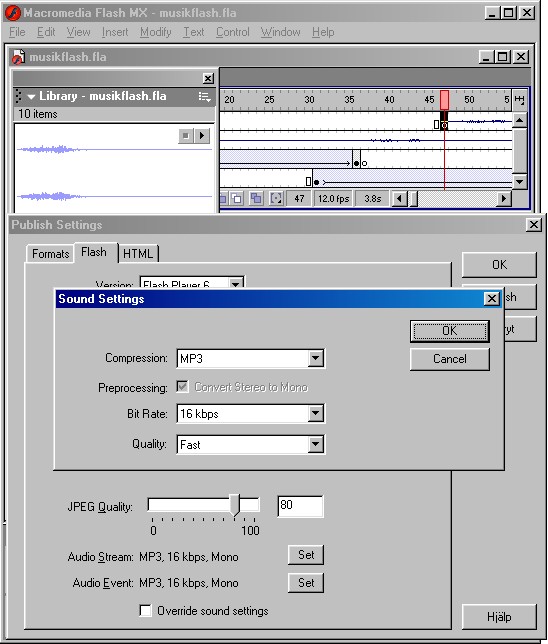Click the Modify Onion Markers icon
Viewport: 548px width, 644px height.
(276, 199)
